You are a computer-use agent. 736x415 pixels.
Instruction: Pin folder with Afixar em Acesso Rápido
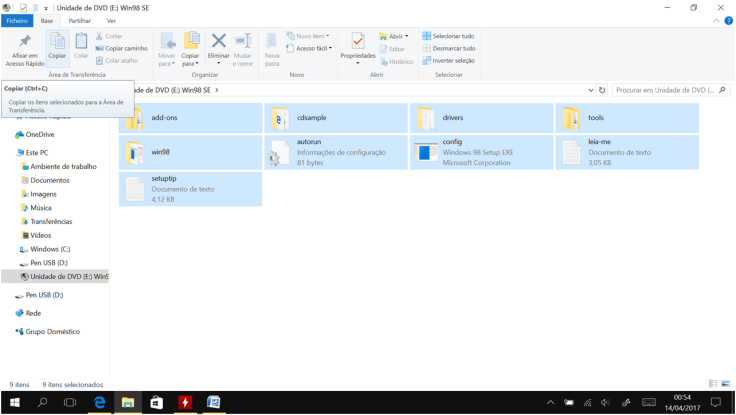tap(26, 48)
